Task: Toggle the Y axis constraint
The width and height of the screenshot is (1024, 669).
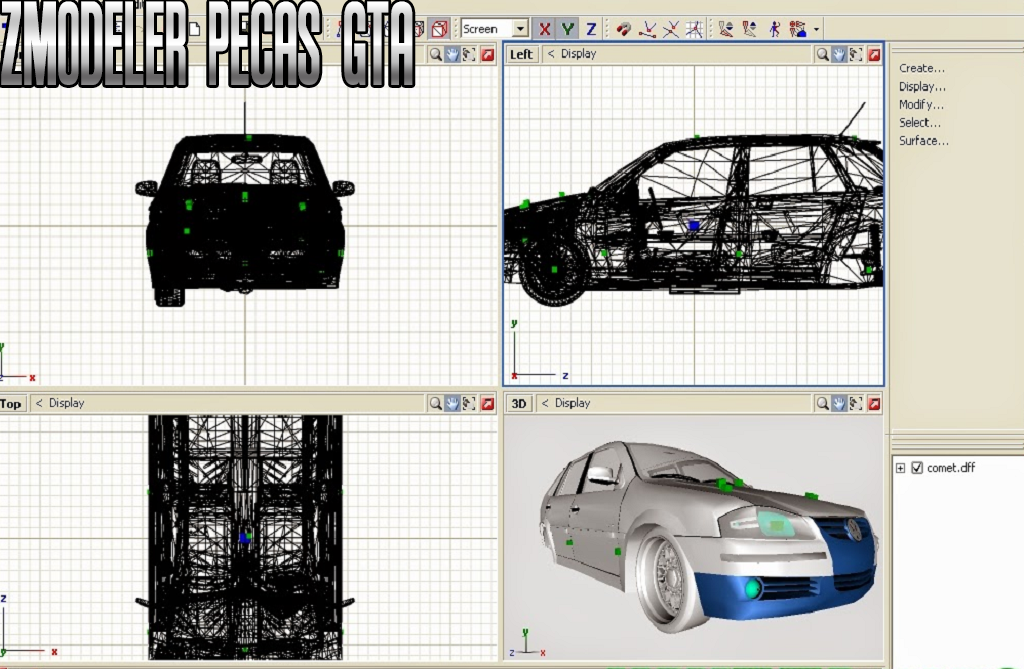Action: pyautogui.click(x=568, y=29)
